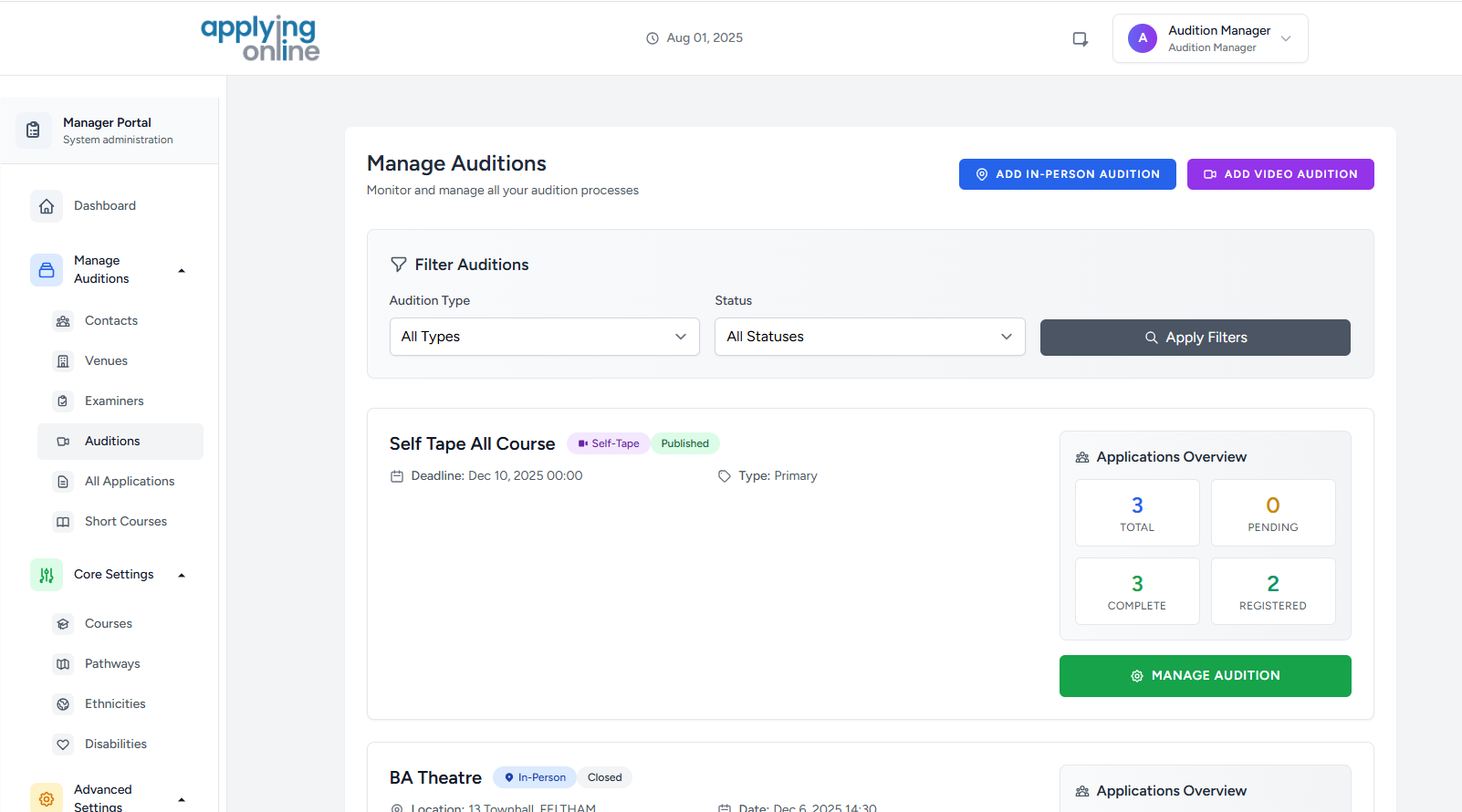
Task: Open Dashboard in the sidebar
Action: pos(105,206)
